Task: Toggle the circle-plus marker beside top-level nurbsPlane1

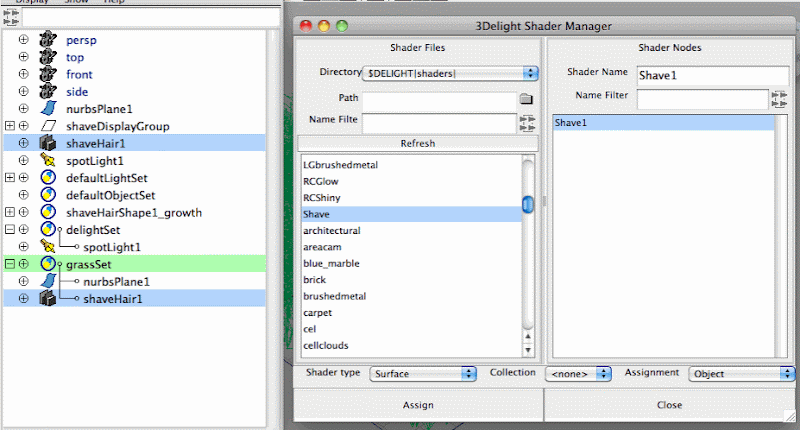Action: click(23, 108)
